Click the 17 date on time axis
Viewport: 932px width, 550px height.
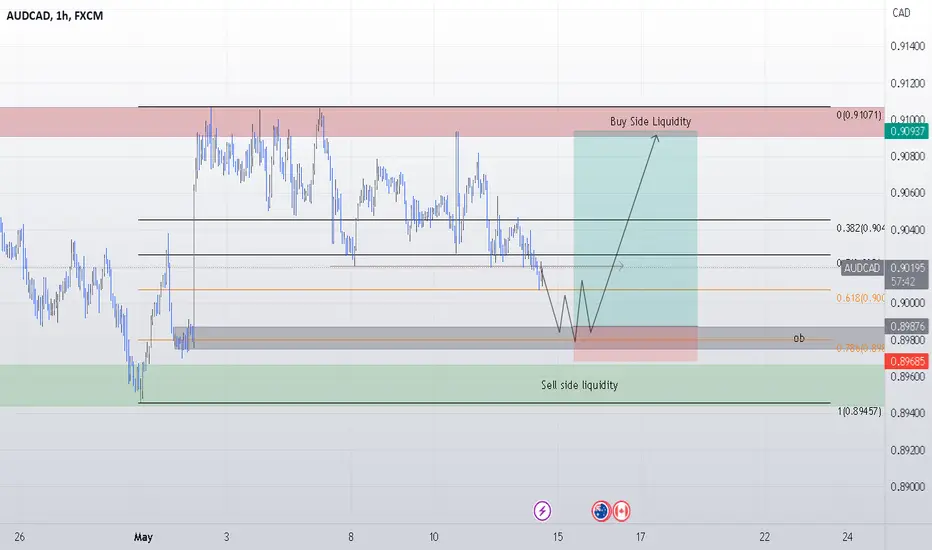point(640,537)
